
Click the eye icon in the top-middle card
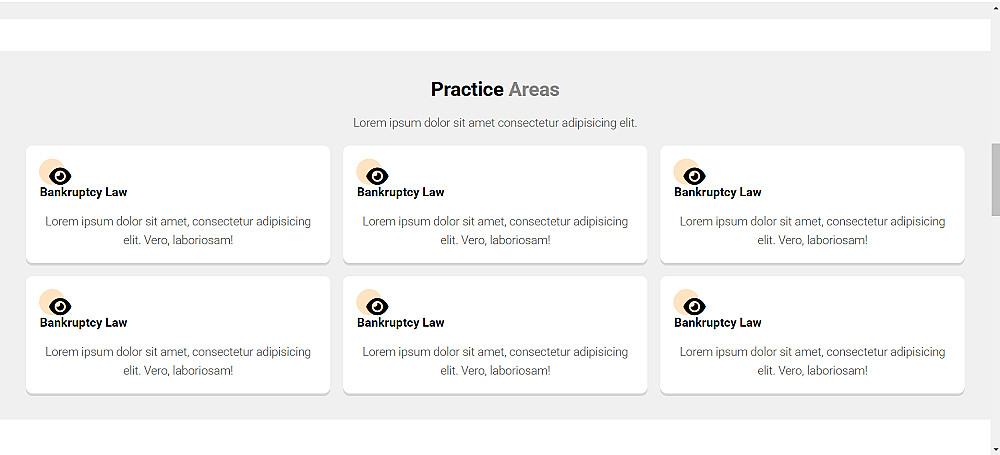[x=377, y=176]
